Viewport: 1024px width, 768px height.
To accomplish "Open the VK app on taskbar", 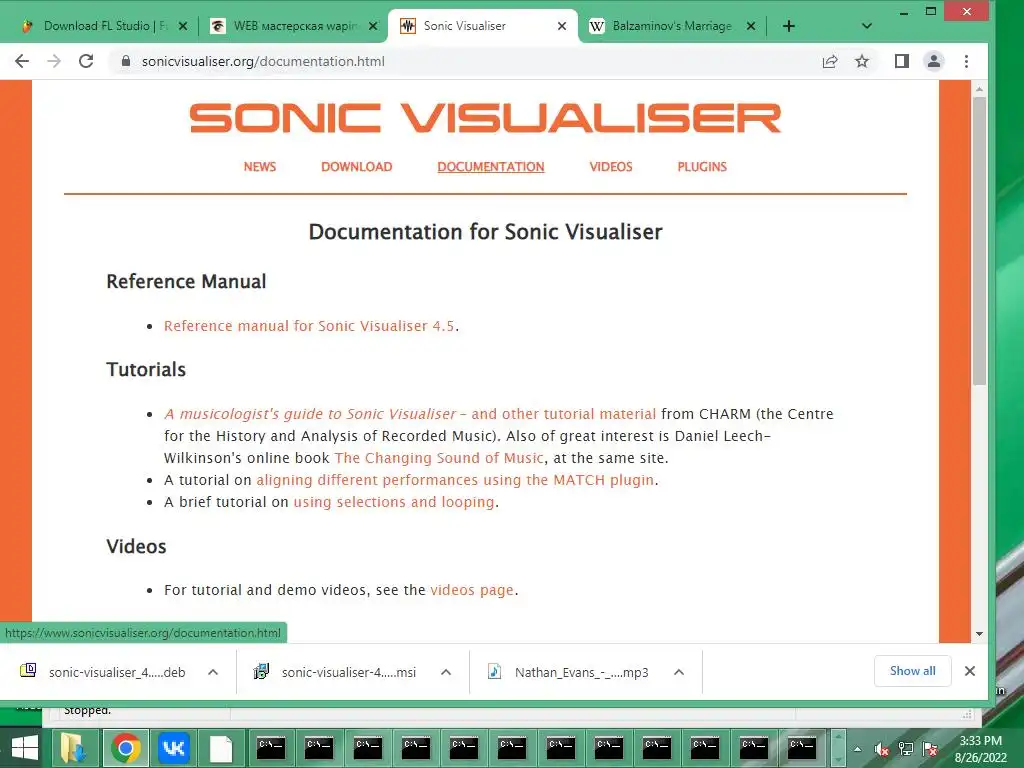I will 173,748.
